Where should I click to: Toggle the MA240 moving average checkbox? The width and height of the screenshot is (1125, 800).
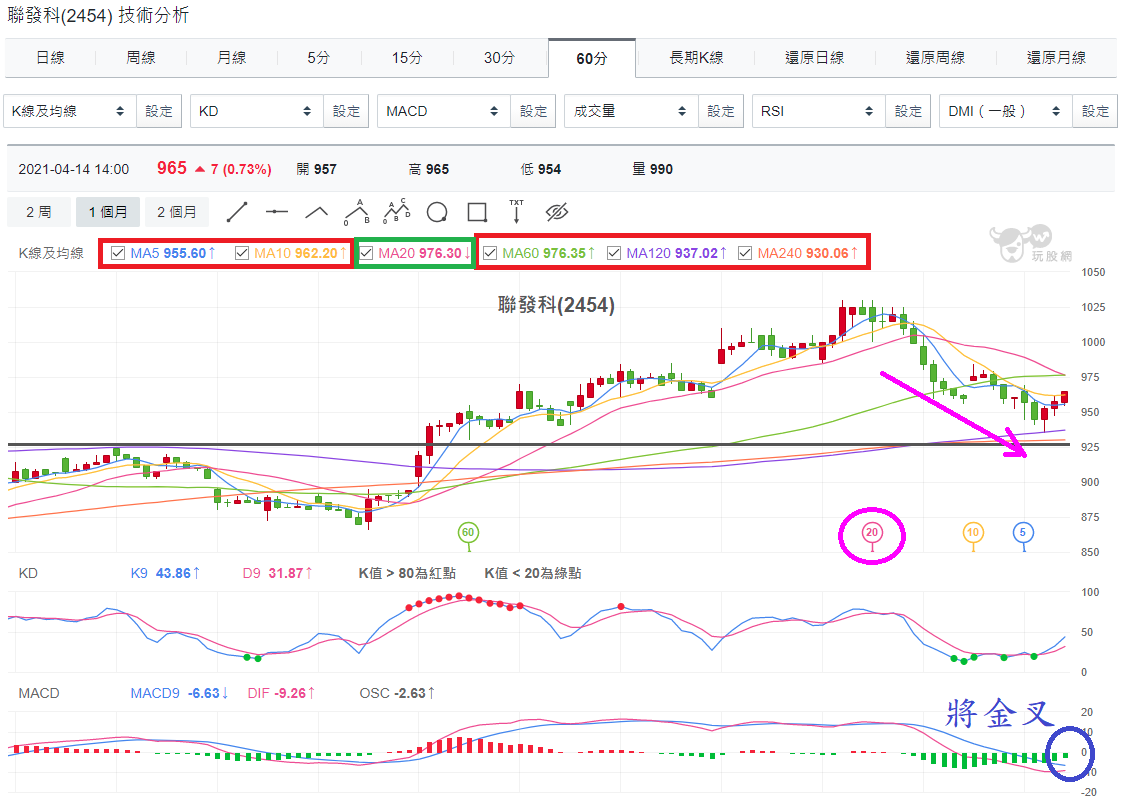pyautogui.click(x=745, y=253)
